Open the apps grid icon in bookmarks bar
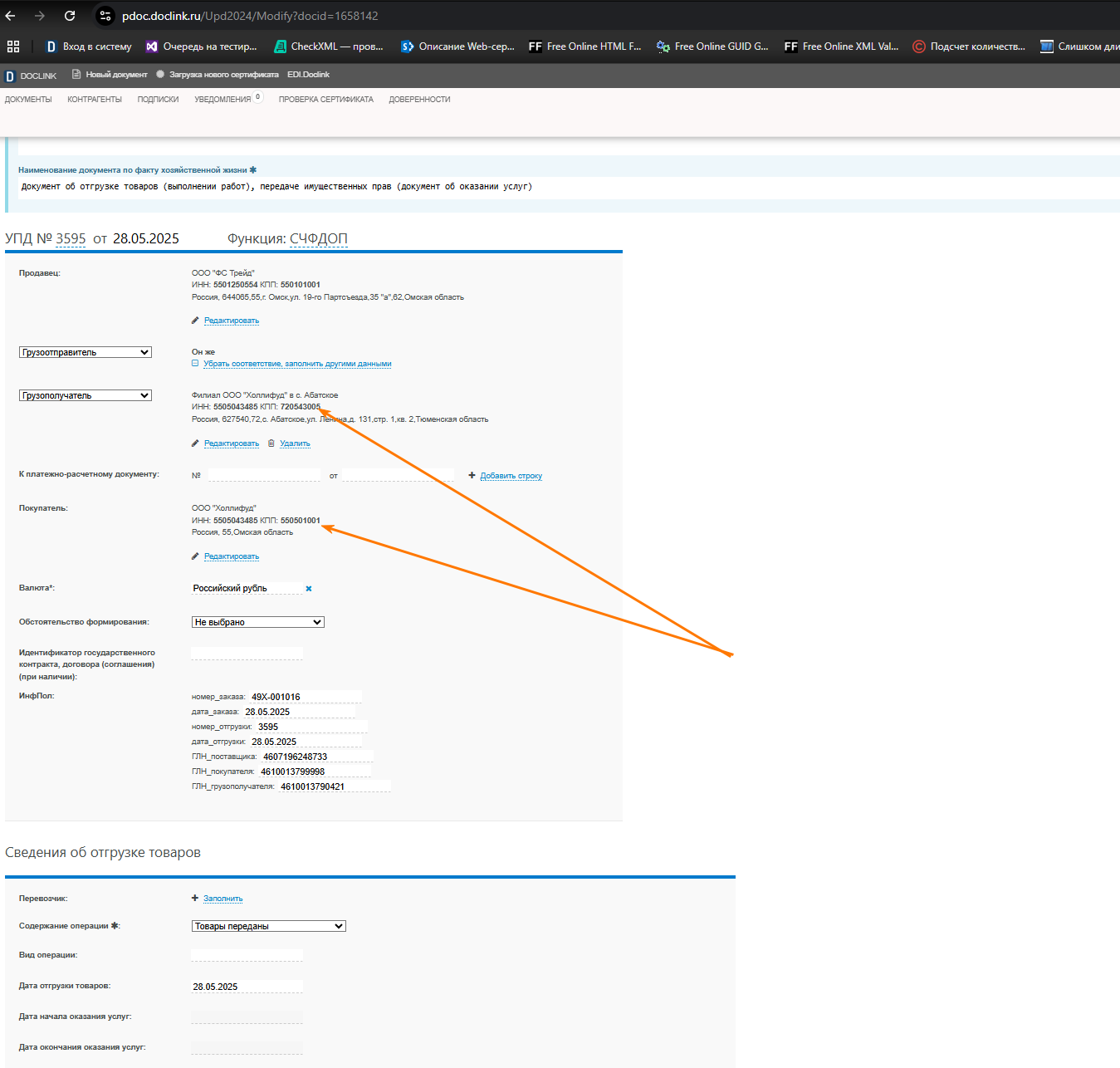 coord(13,47)
